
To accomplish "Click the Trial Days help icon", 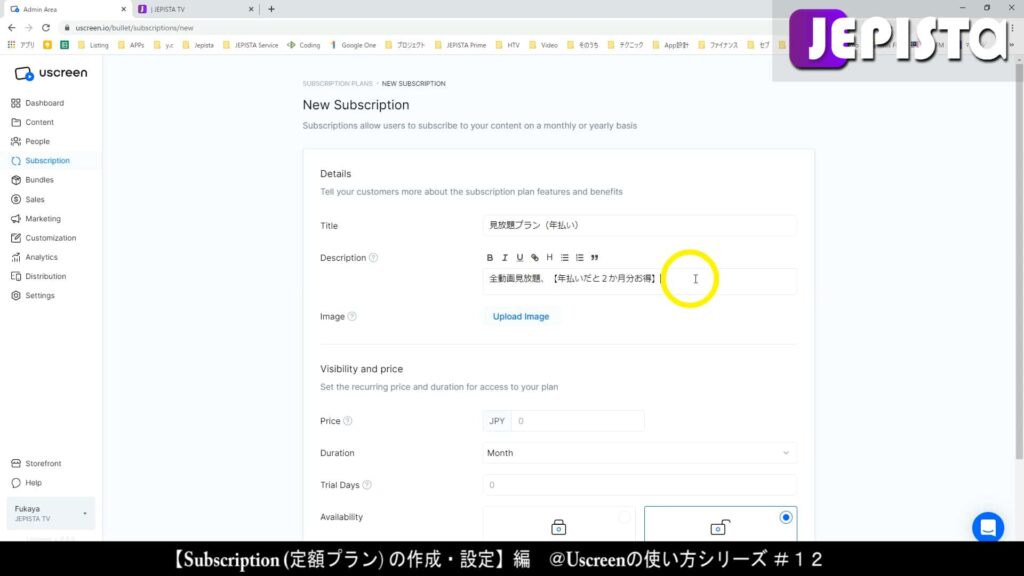I will pos(367,485).
